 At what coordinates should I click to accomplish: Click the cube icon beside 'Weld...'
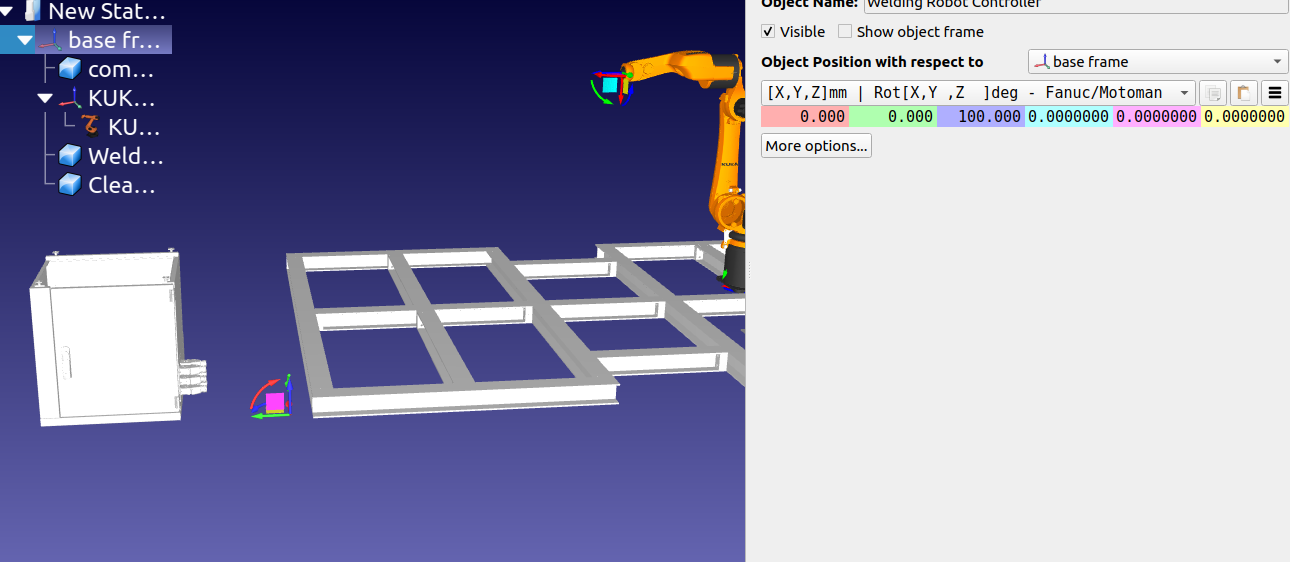tap(70, 156)
